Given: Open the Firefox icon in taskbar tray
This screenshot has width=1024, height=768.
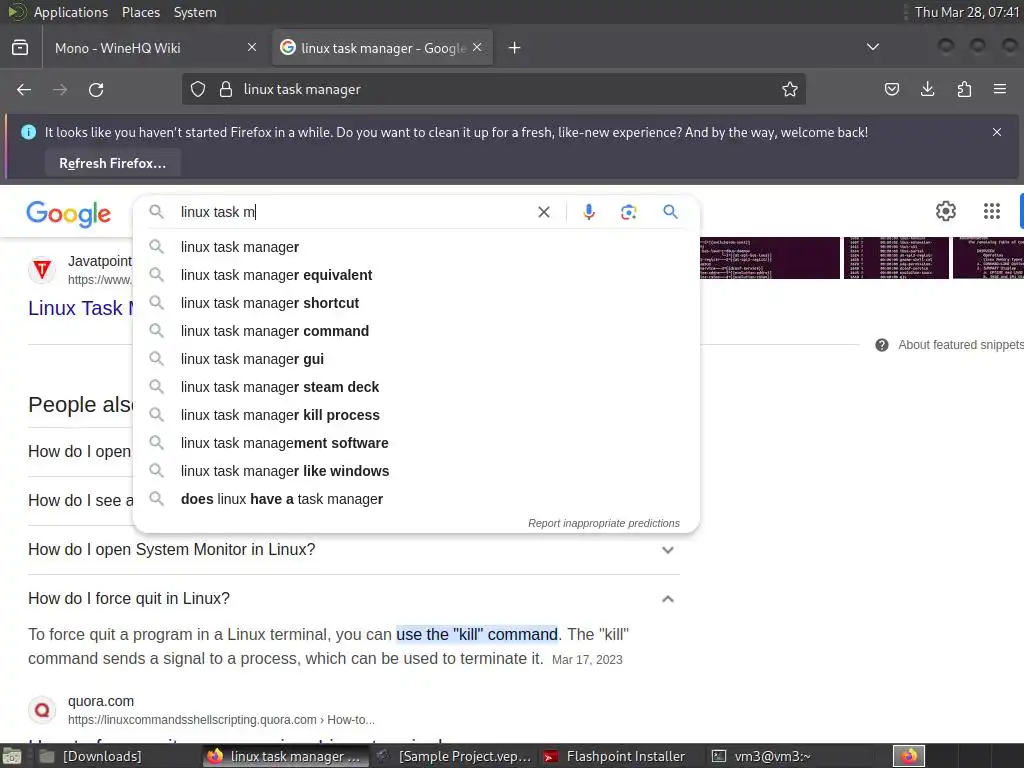Looking at the screenshot, I should click(x=909, y=756).
